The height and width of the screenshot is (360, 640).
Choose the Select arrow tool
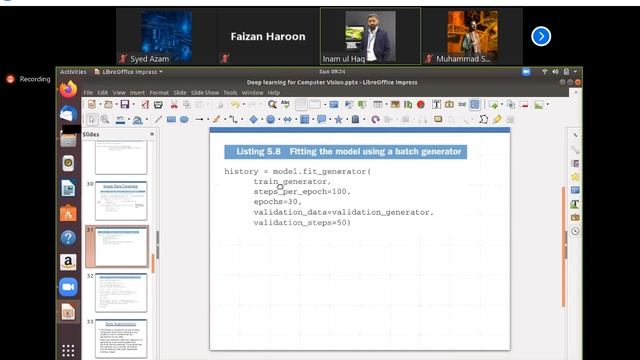pyautogui.click(x=92, y=120)
